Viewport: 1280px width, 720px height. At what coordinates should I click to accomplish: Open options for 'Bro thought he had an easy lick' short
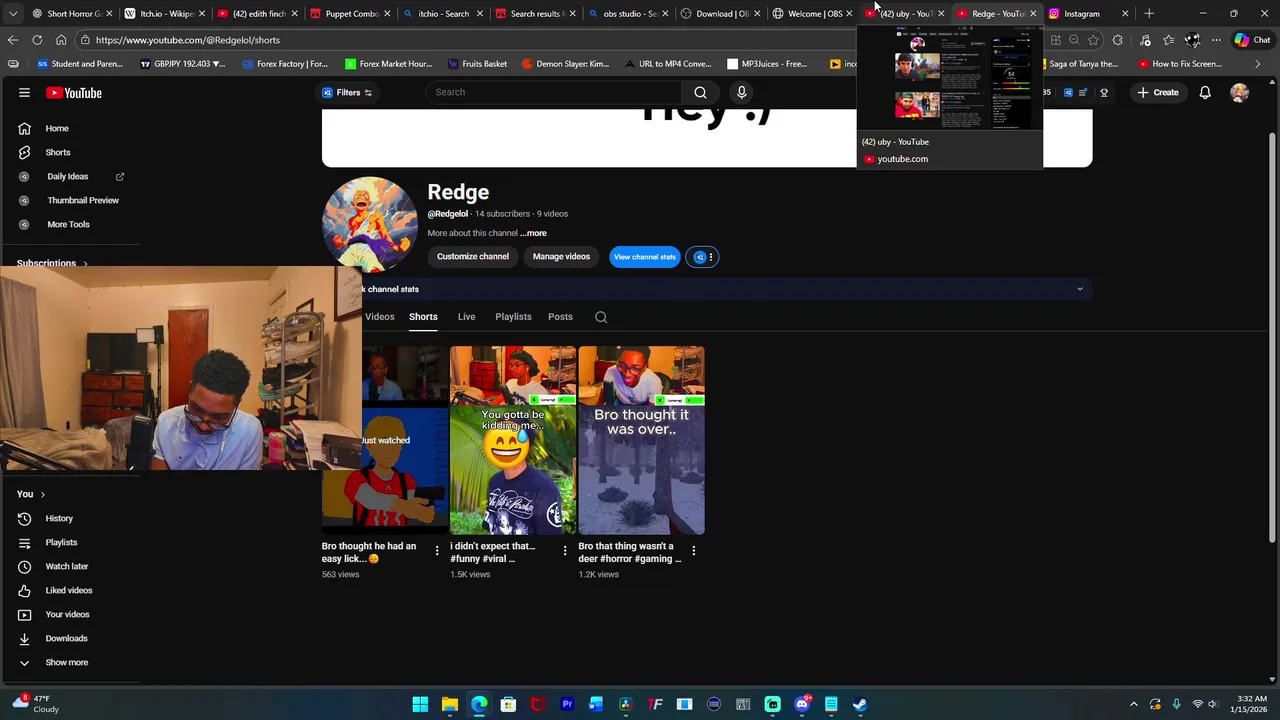(436, 550)
